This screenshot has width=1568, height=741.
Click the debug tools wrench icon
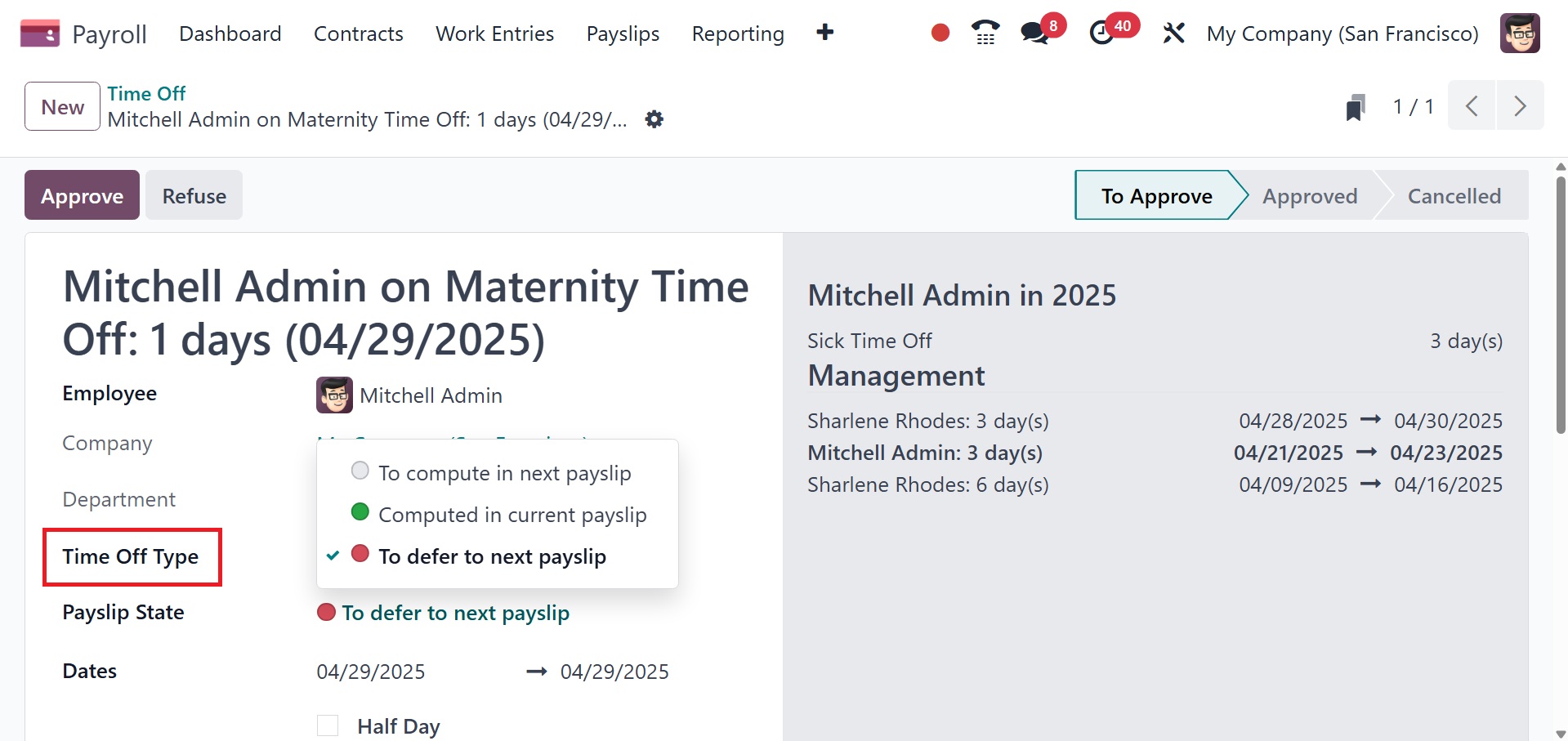(x=1173, y=33)
